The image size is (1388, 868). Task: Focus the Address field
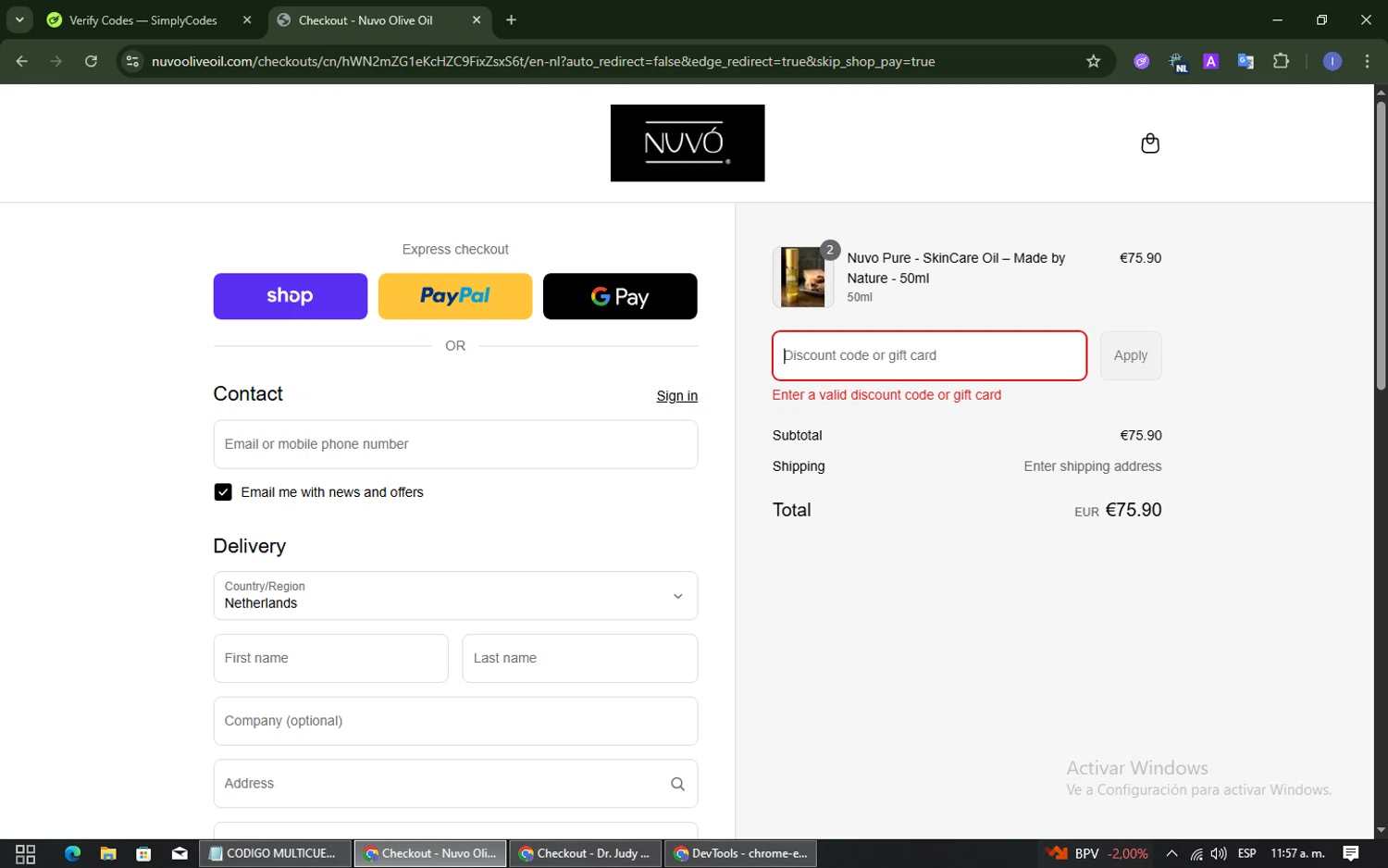coord(455,784)
